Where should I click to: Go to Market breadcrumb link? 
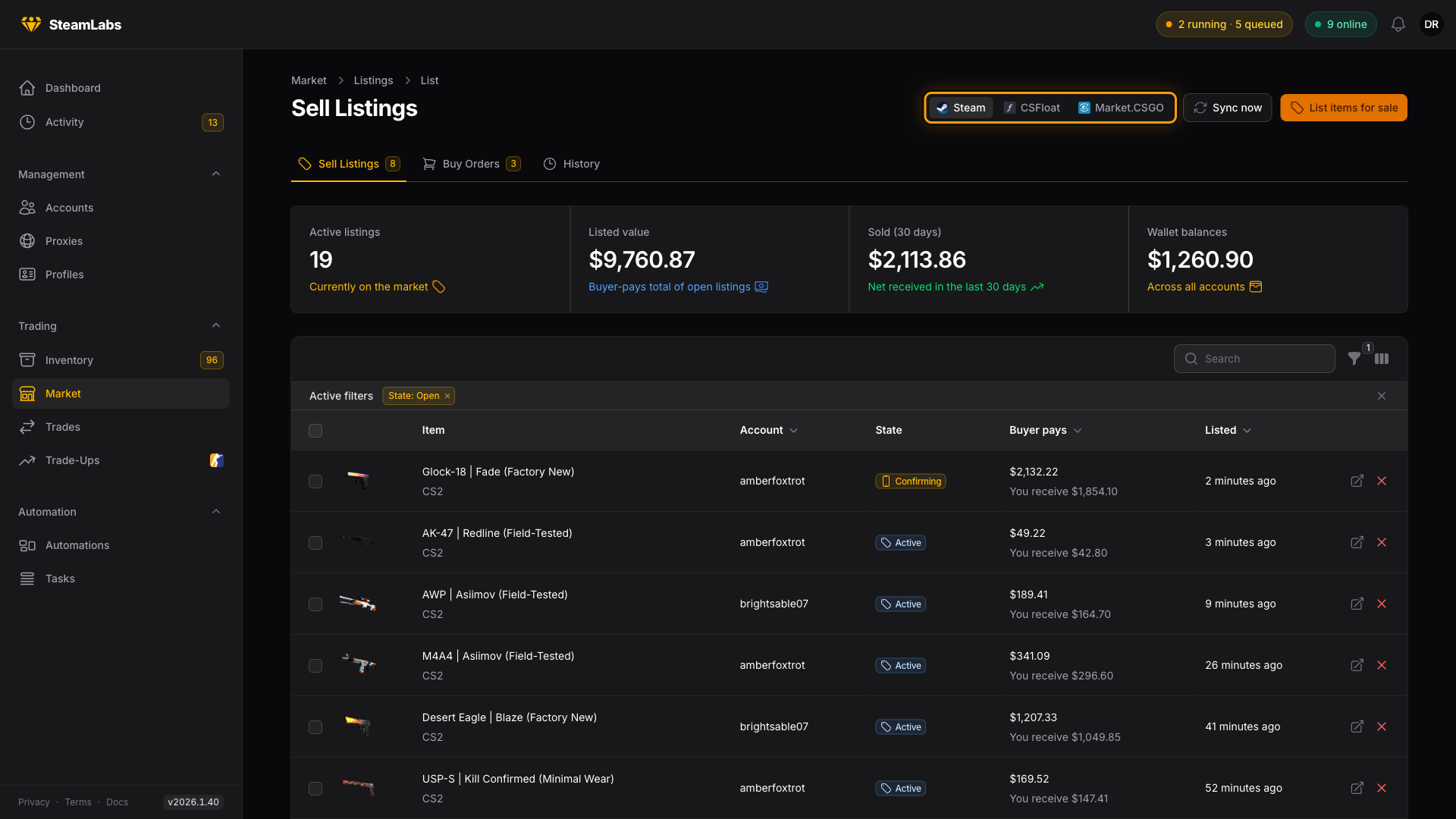tap(309, 80)
